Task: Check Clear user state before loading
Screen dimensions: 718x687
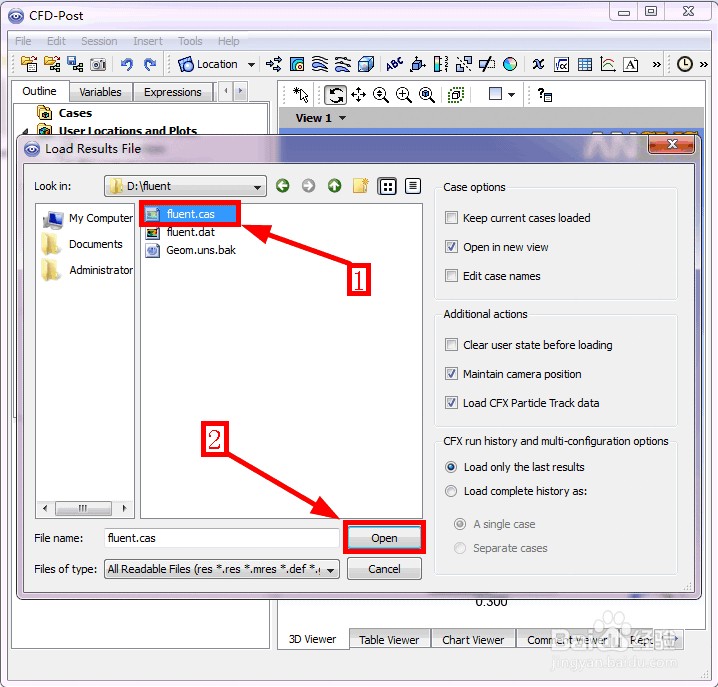Action: tap(451, 344)
